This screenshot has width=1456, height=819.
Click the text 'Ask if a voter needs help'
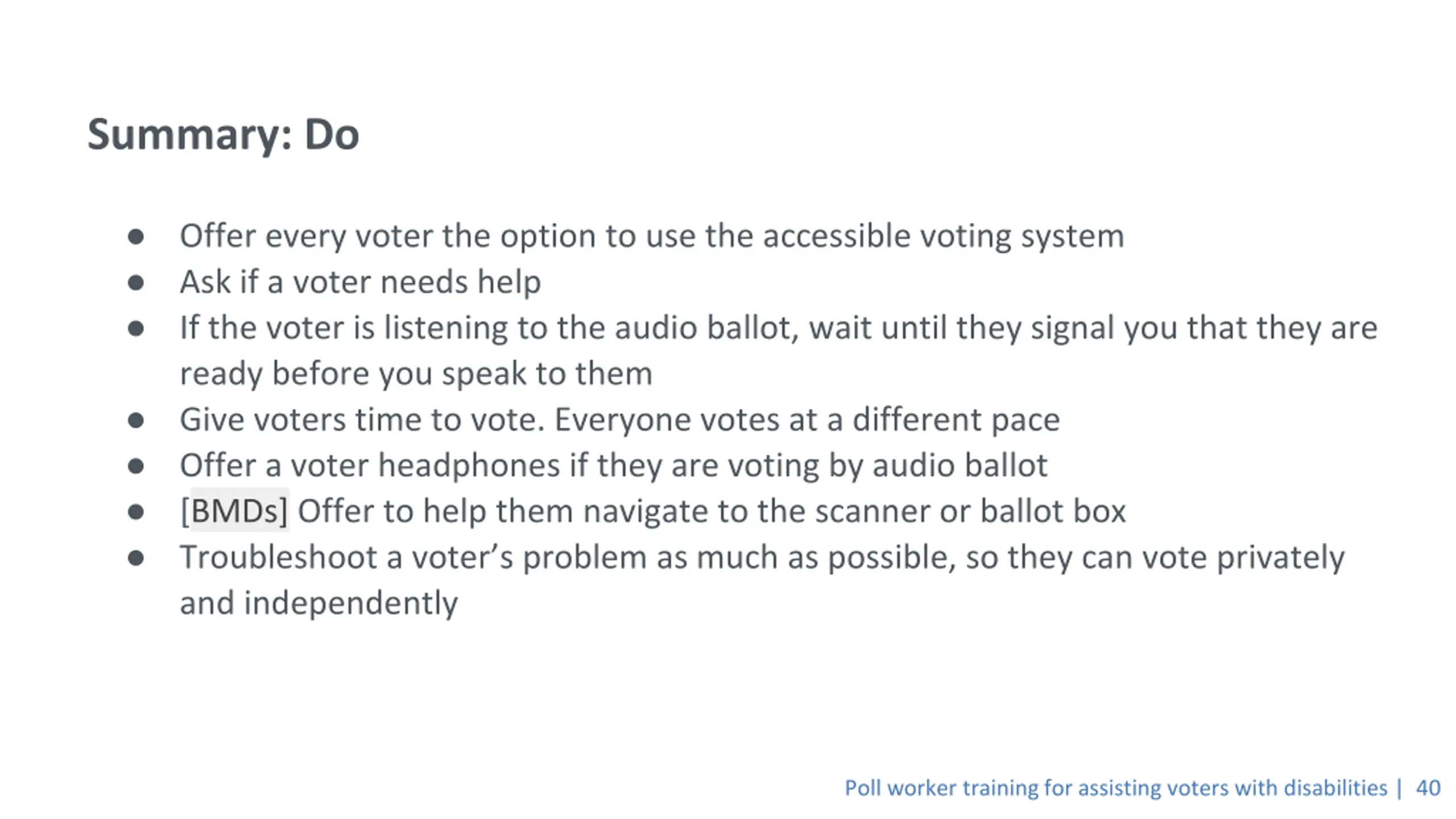[x=360, y=282]
